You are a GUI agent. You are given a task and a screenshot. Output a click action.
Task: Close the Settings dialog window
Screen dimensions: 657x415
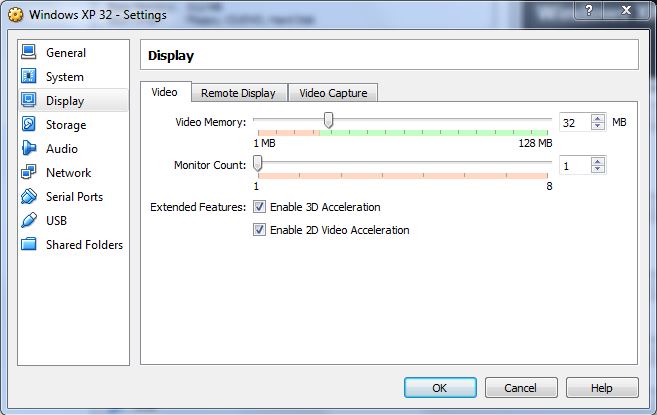[x=626, y=10]
